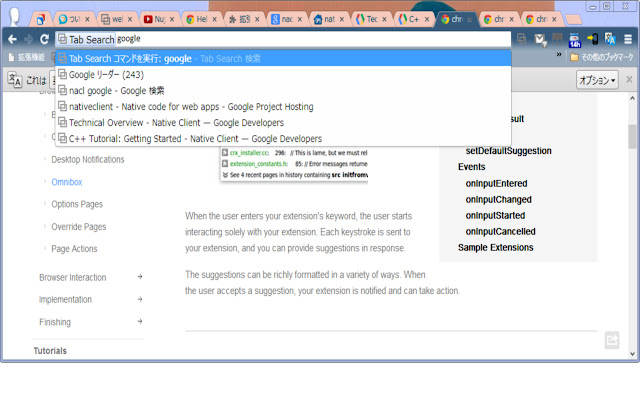Select C++ Tutorial: Getting Started suggestion
640x400 pixels.
pos(283,138)
